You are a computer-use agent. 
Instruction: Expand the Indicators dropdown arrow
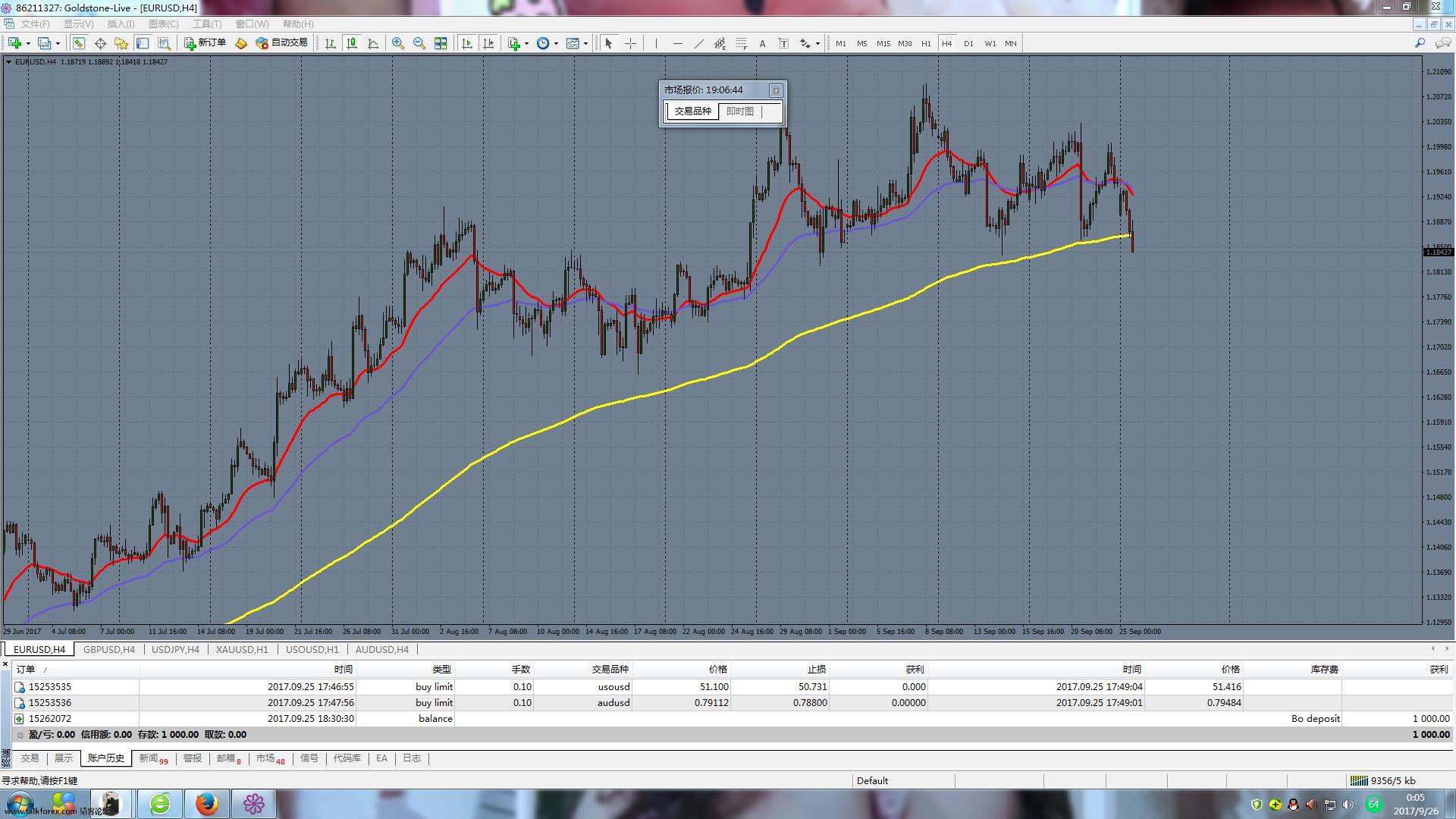pos(526,43)
